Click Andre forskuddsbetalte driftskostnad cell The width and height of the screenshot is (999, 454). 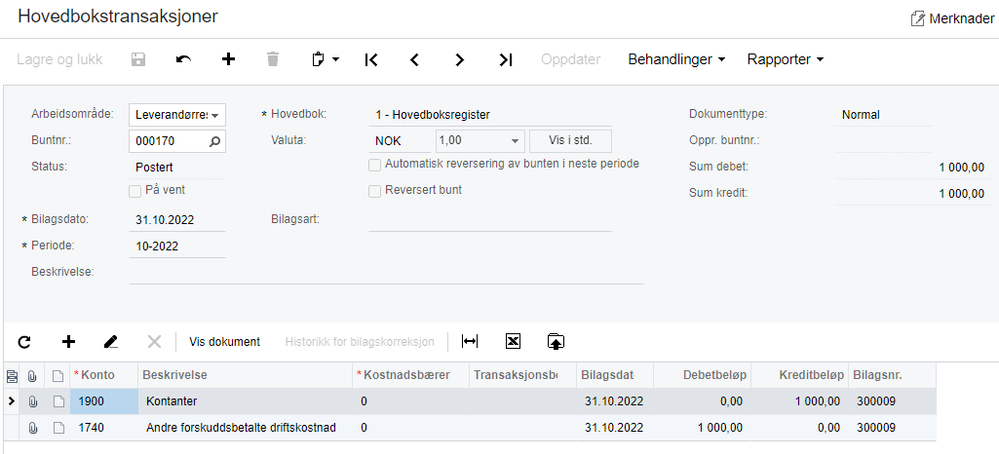[x=245, y=428]
